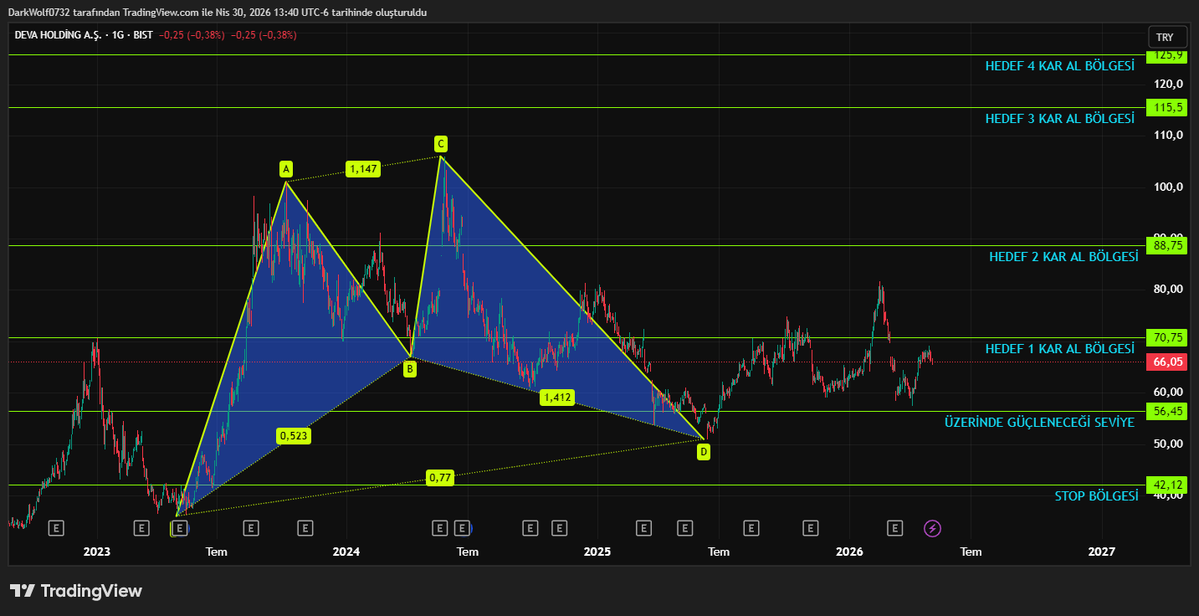The height and width of the screenshot is (616, 1199).
Task: Select HEDEF 2 KAR AL BÖLGESİ annotation
Action: (x=1064, y=257)
